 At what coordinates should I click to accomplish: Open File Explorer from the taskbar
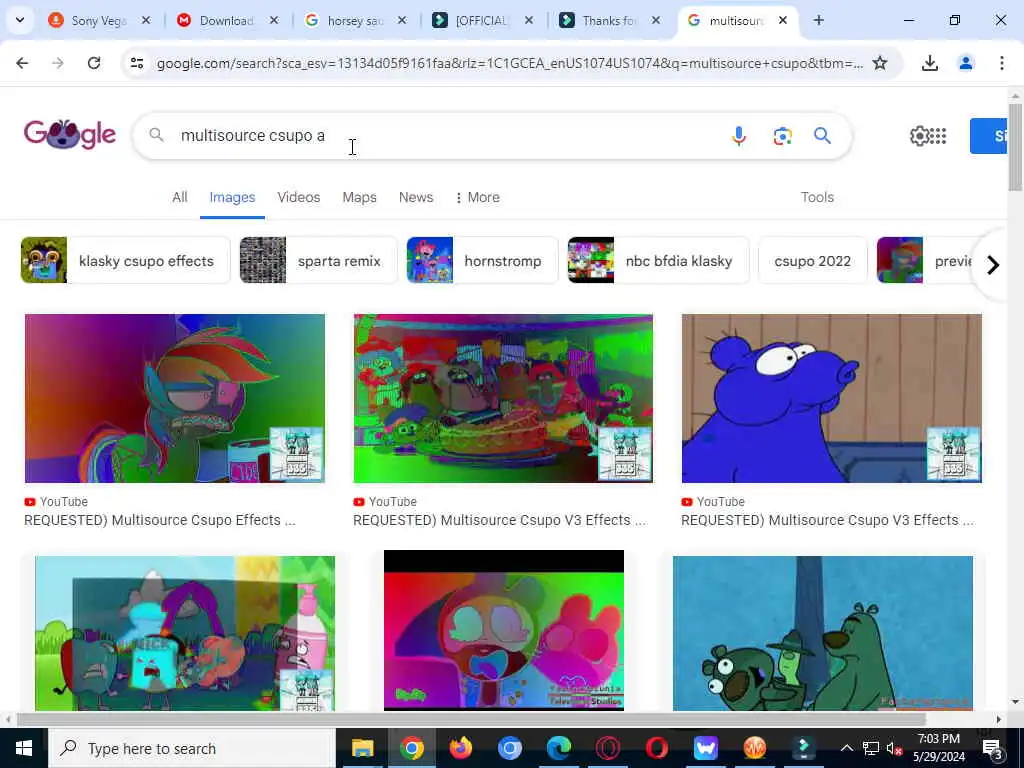[x=362, y=748]
